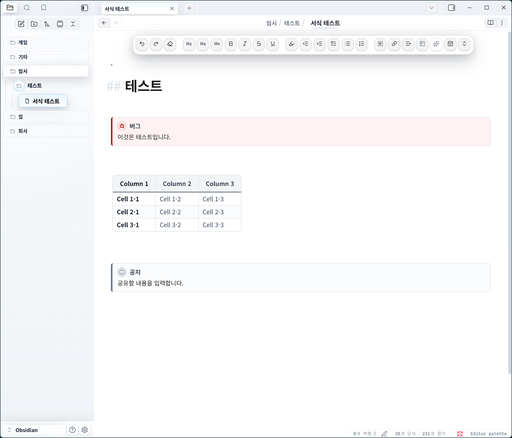Collapse all folders in the explorer
Screen dimensions: 512x438
[73, 24]
